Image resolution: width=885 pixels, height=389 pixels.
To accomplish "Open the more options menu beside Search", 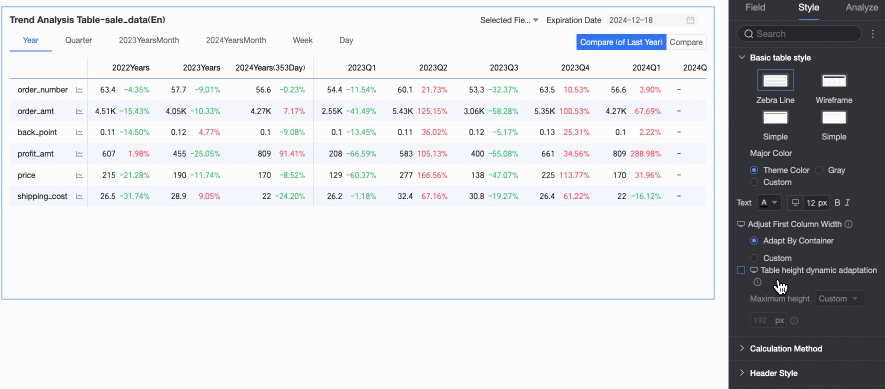I will [x=873, y=34].
